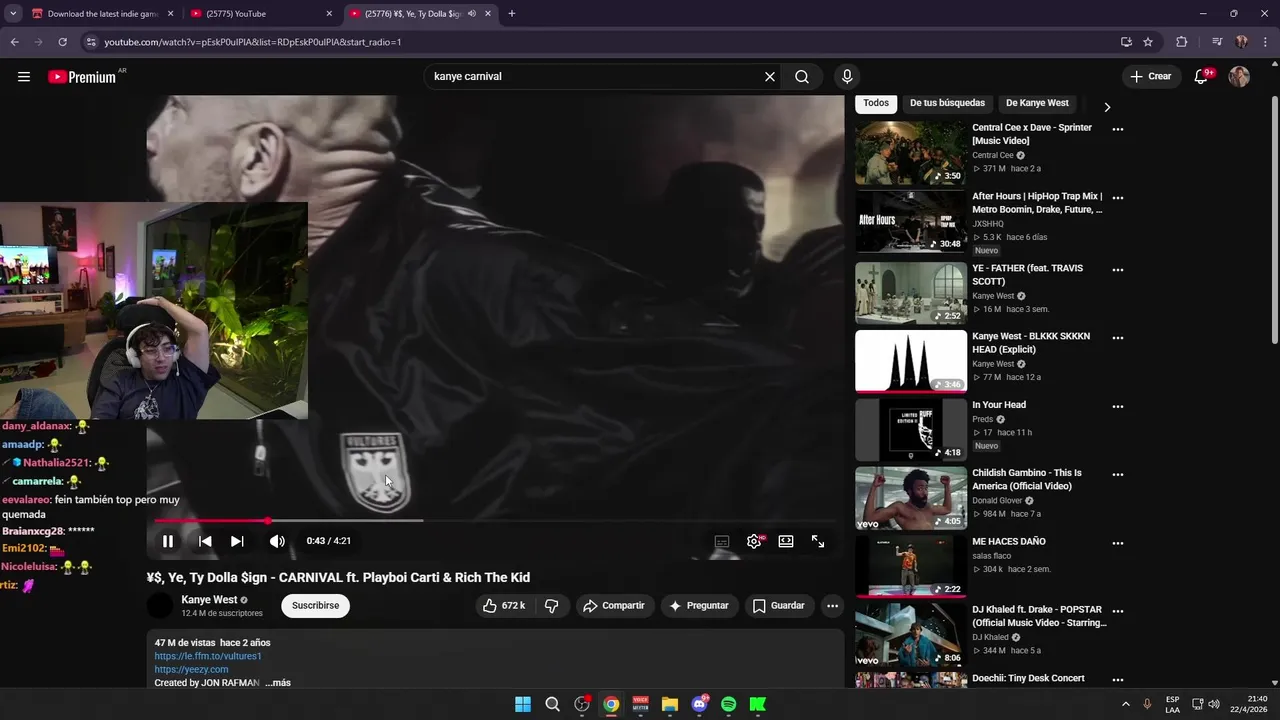This screenshot has height=720, width=1280.
Task: Select the Todos filter chip
Action: point(876,103)
